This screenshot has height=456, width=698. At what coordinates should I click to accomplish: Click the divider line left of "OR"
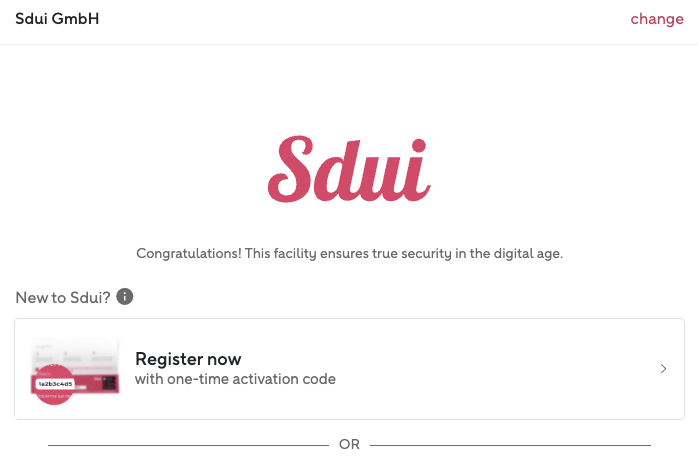pos(190,444)
